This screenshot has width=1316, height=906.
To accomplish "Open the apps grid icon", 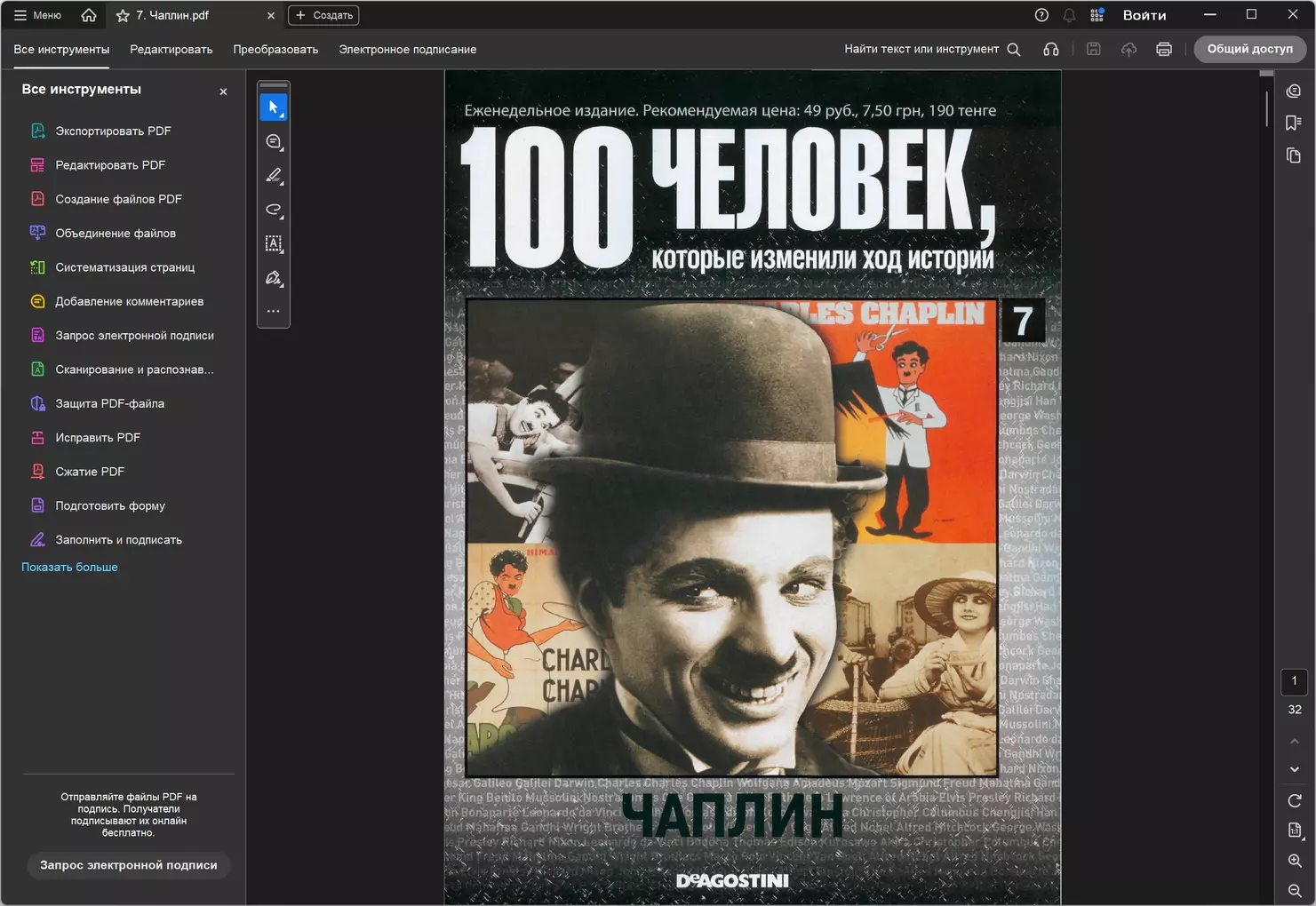I will point(1097,15).
